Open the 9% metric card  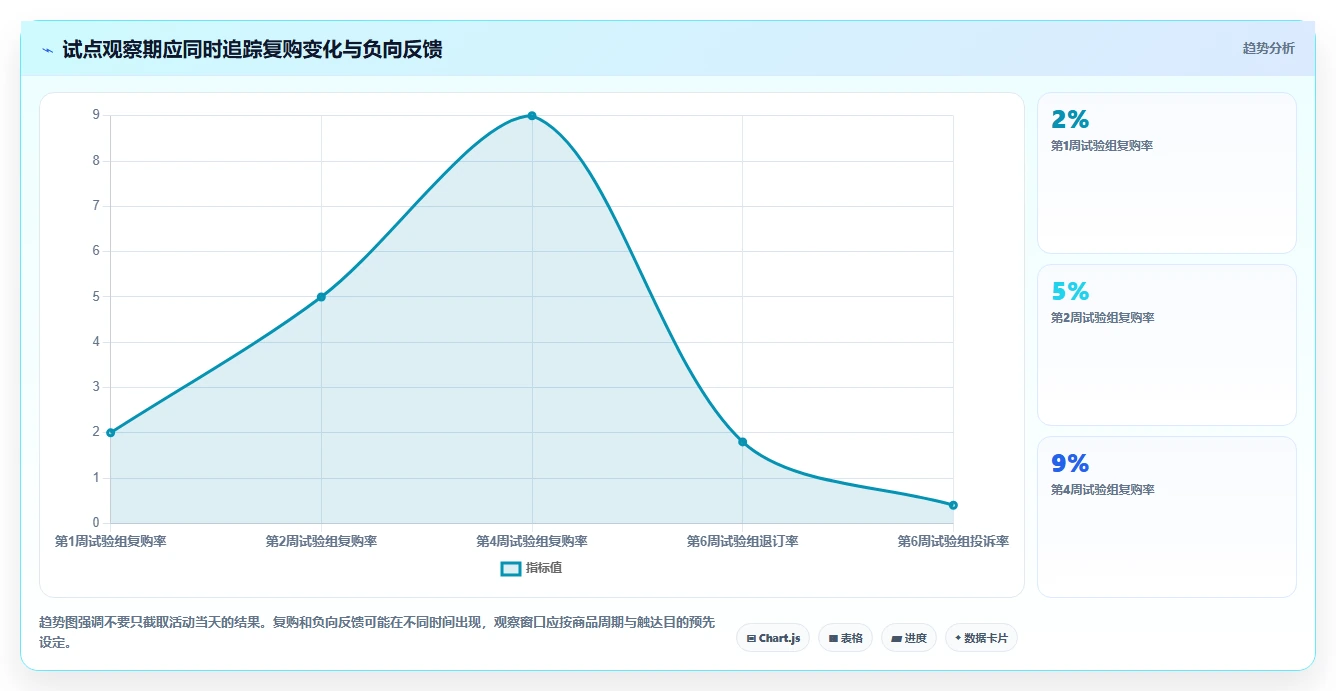[x=1167, y=517]
